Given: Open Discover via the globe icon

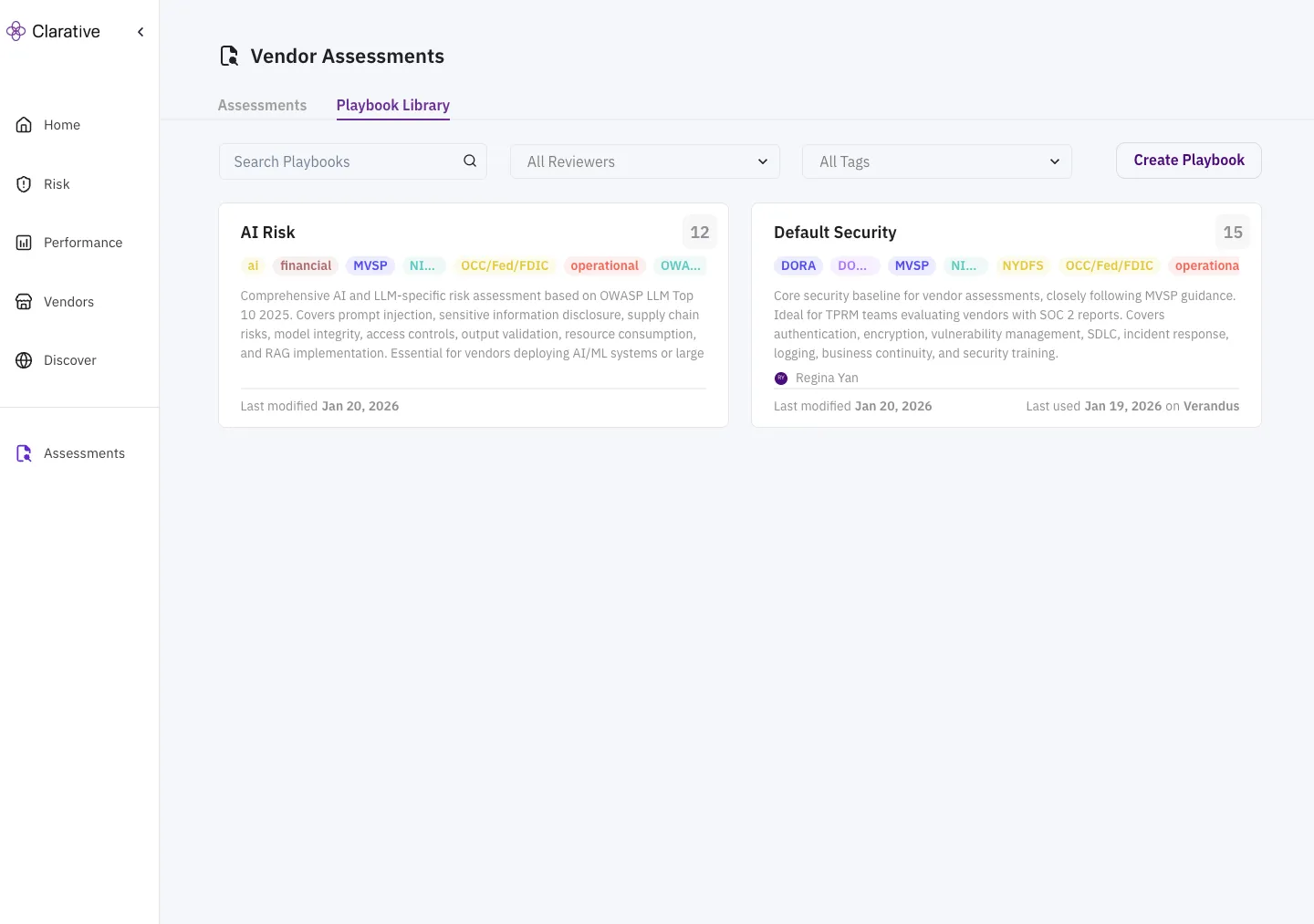Looking at the screenshot, I should click(x=23, y=360).
